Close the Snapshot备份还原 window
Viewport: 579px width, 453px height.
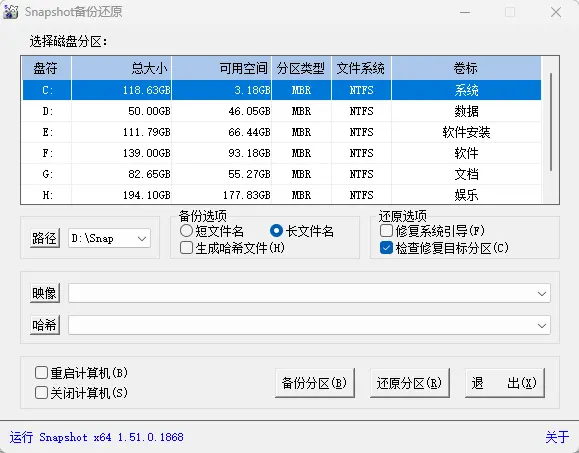coord(555,12)
